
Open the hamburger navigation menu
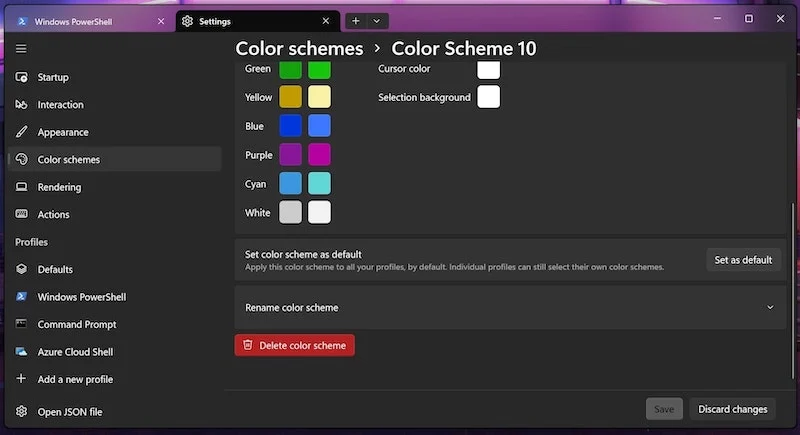21,48
